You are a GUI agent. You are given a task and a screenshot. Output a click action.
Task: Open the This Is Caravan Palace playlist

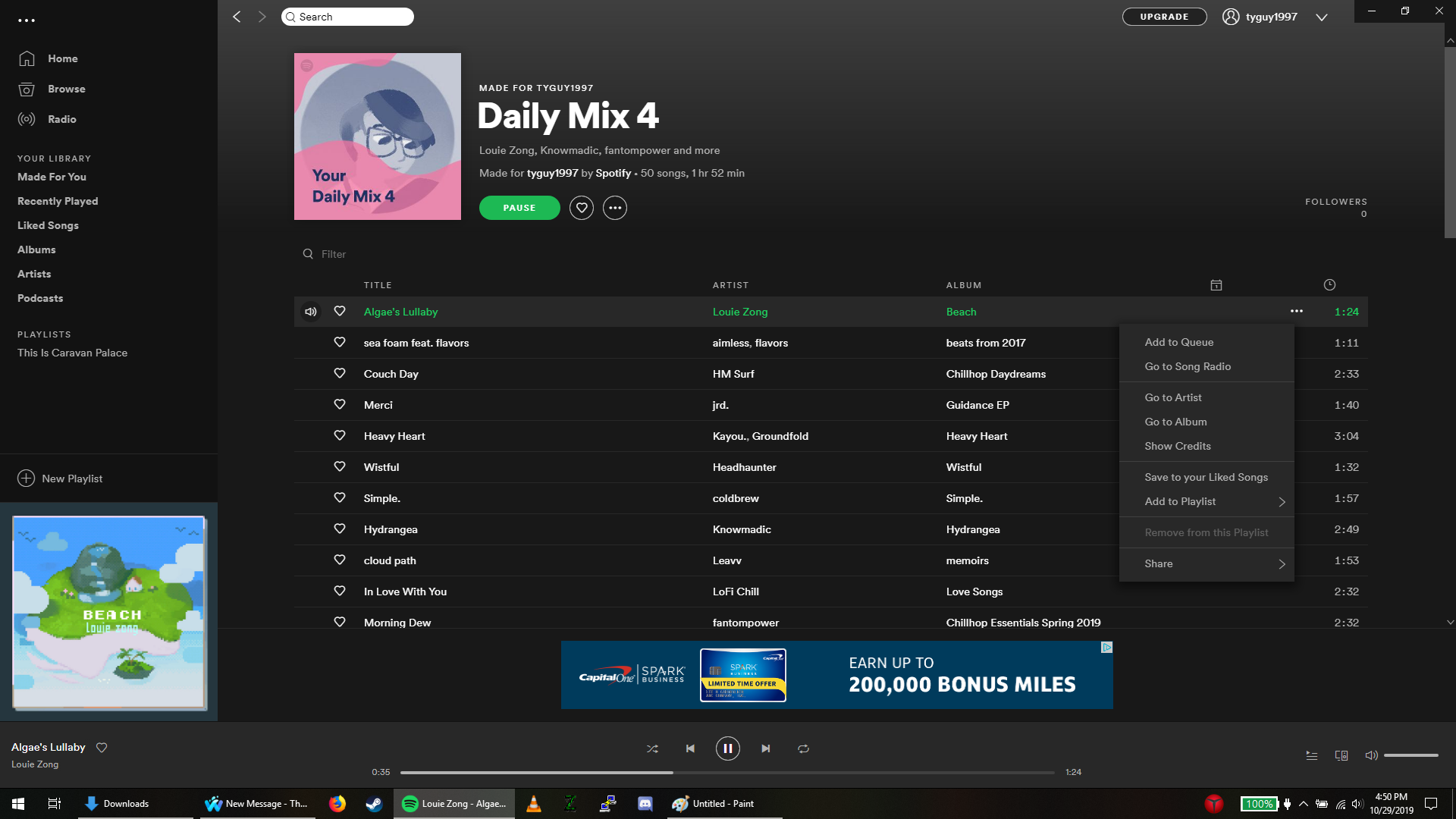click(72, 353)
